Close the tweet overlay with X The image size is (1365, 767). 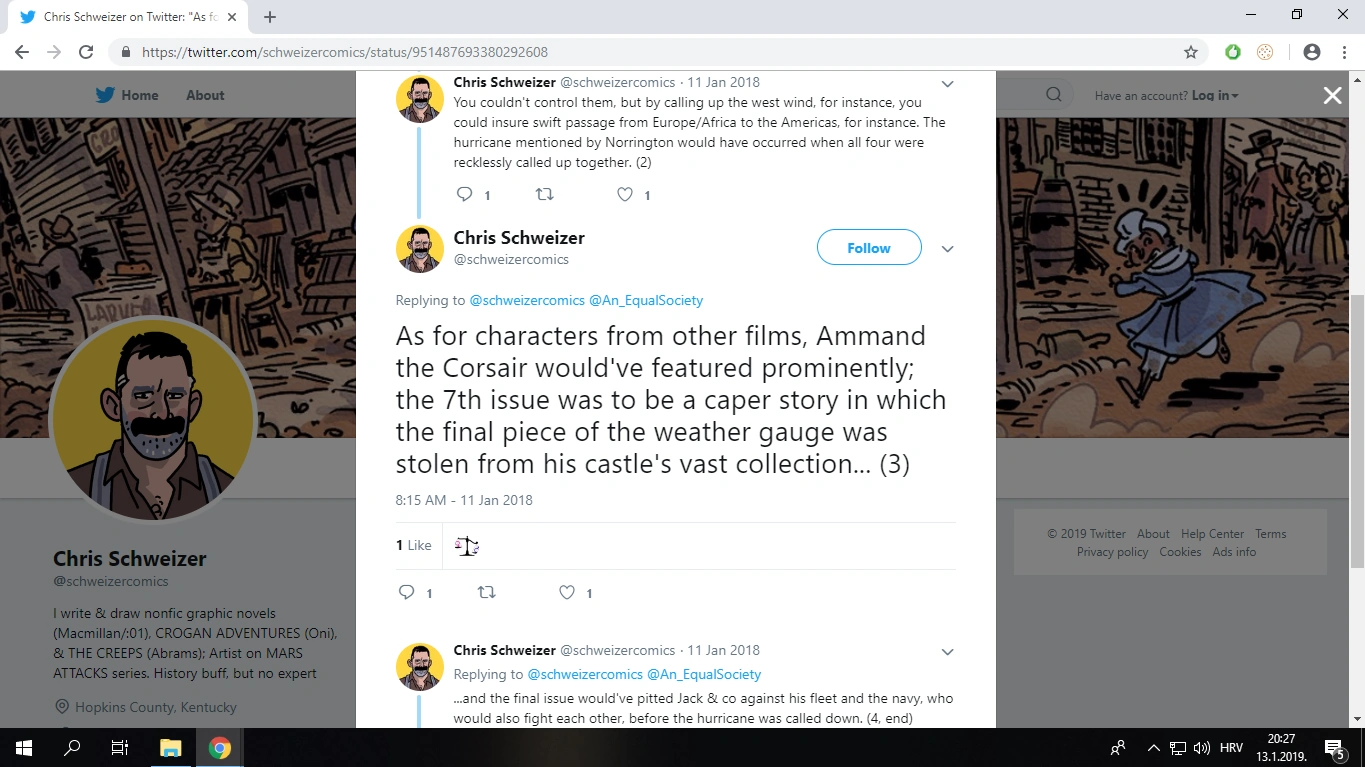tap(1332, 95)
